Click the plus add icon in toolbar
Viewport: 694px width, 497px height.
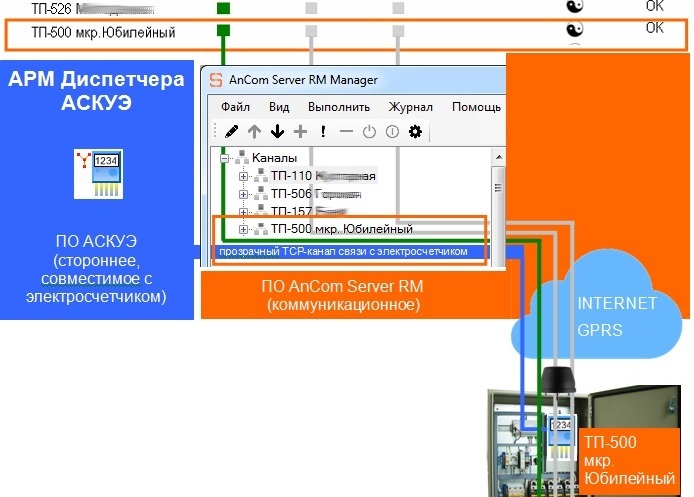pos(301,131)
